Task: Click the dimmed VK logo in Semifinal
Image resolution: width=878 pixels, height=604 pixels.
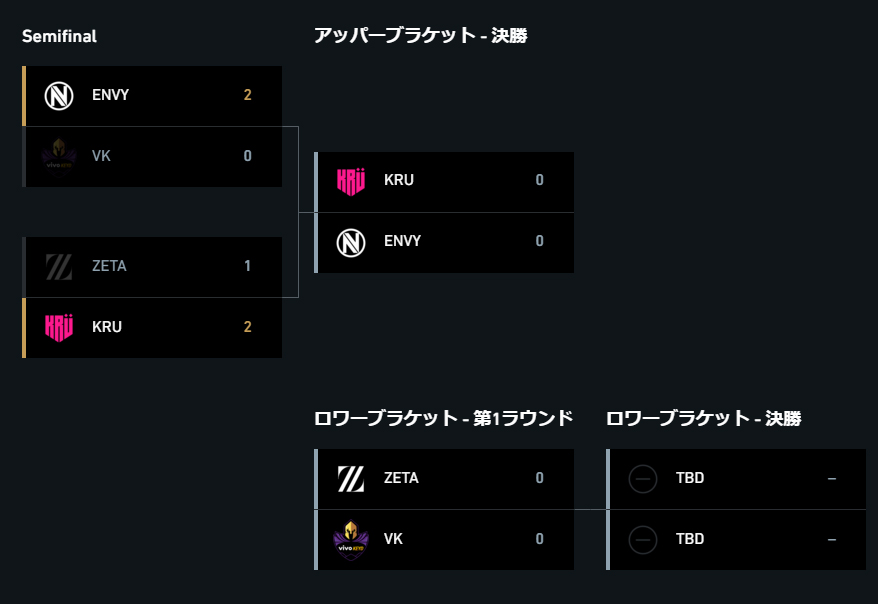Action: coord(59,156)
